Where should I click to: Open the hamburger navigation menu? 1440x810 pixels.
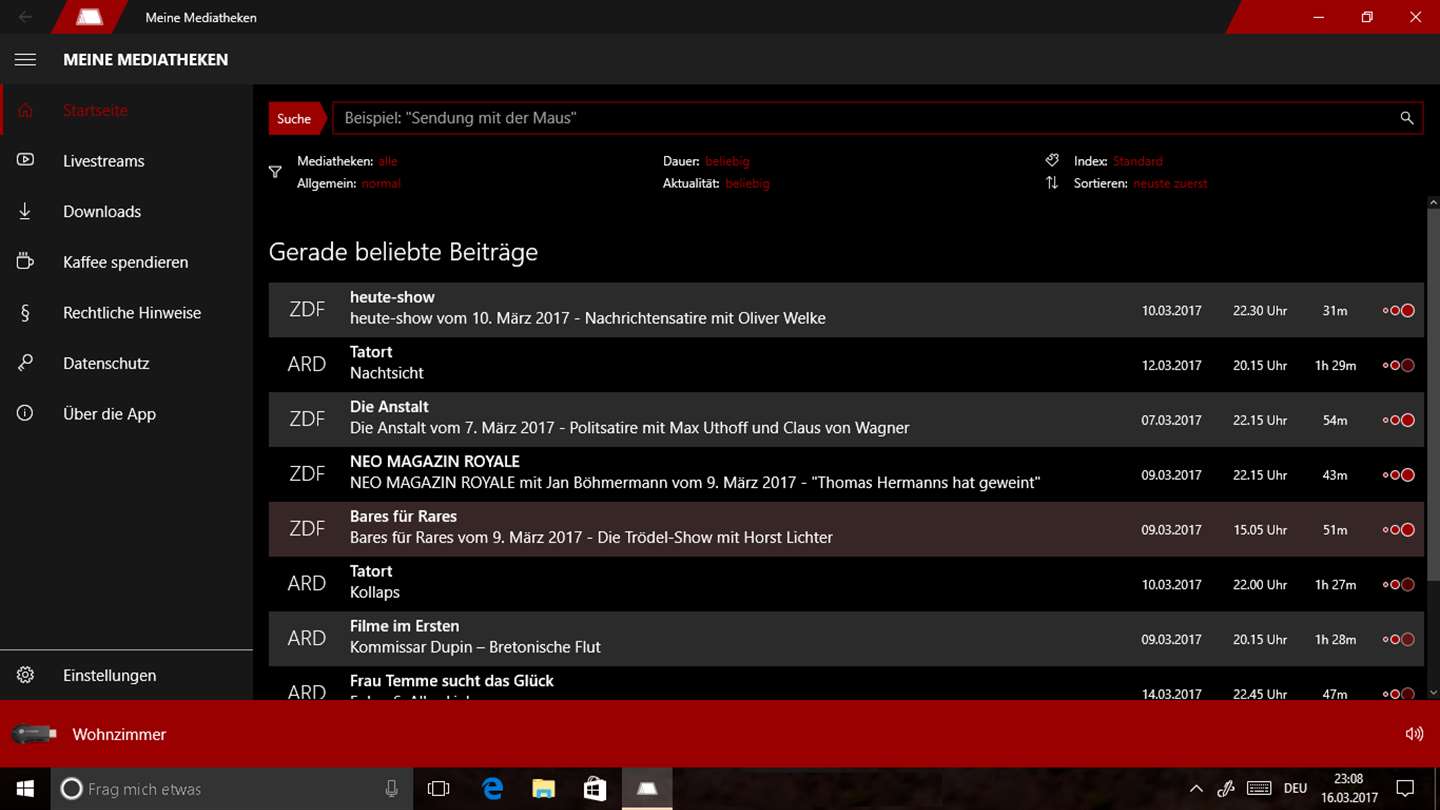(x=25, y=60)
